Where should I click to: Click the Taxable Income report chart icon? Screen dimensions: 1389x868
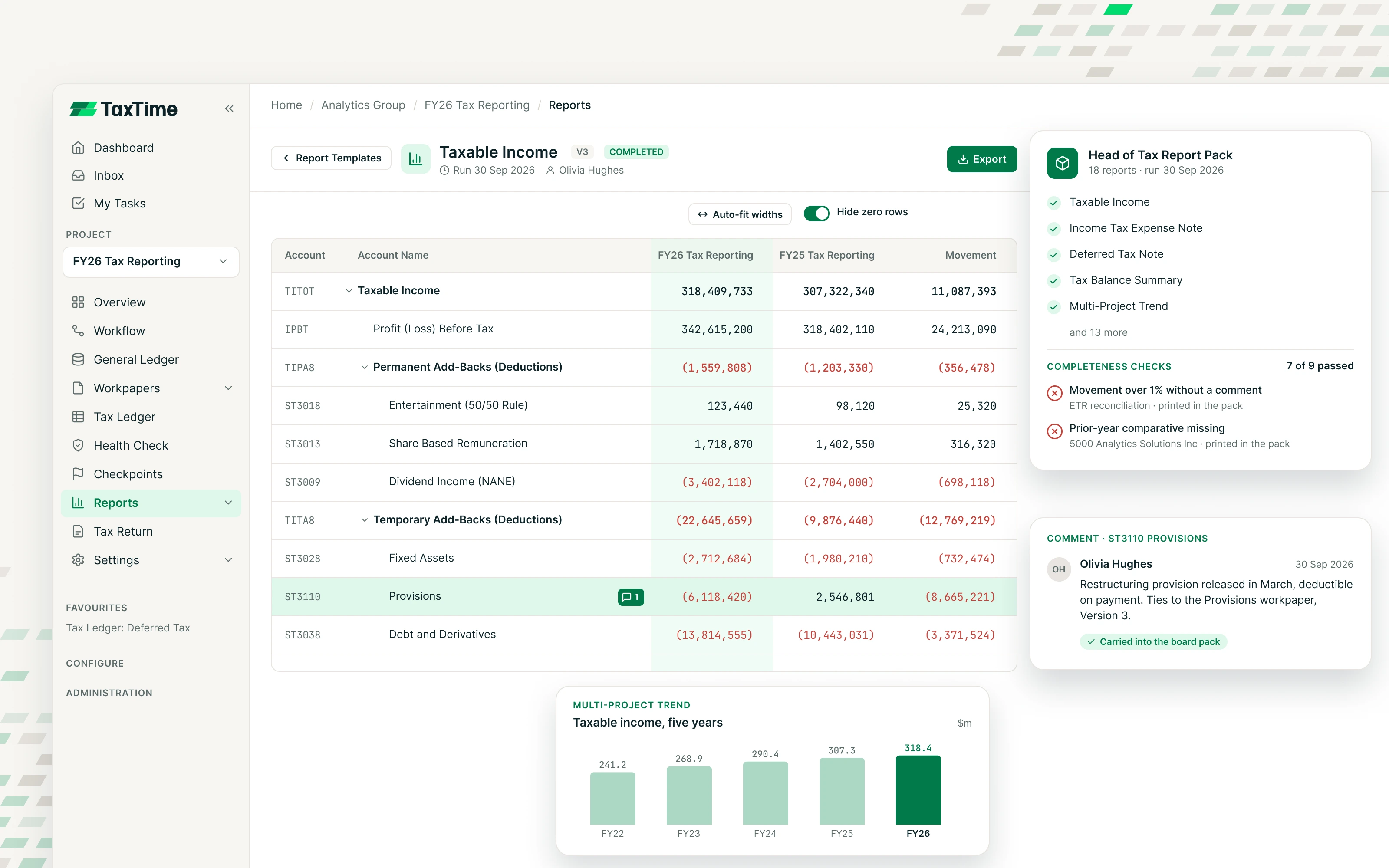click(415, 158)
